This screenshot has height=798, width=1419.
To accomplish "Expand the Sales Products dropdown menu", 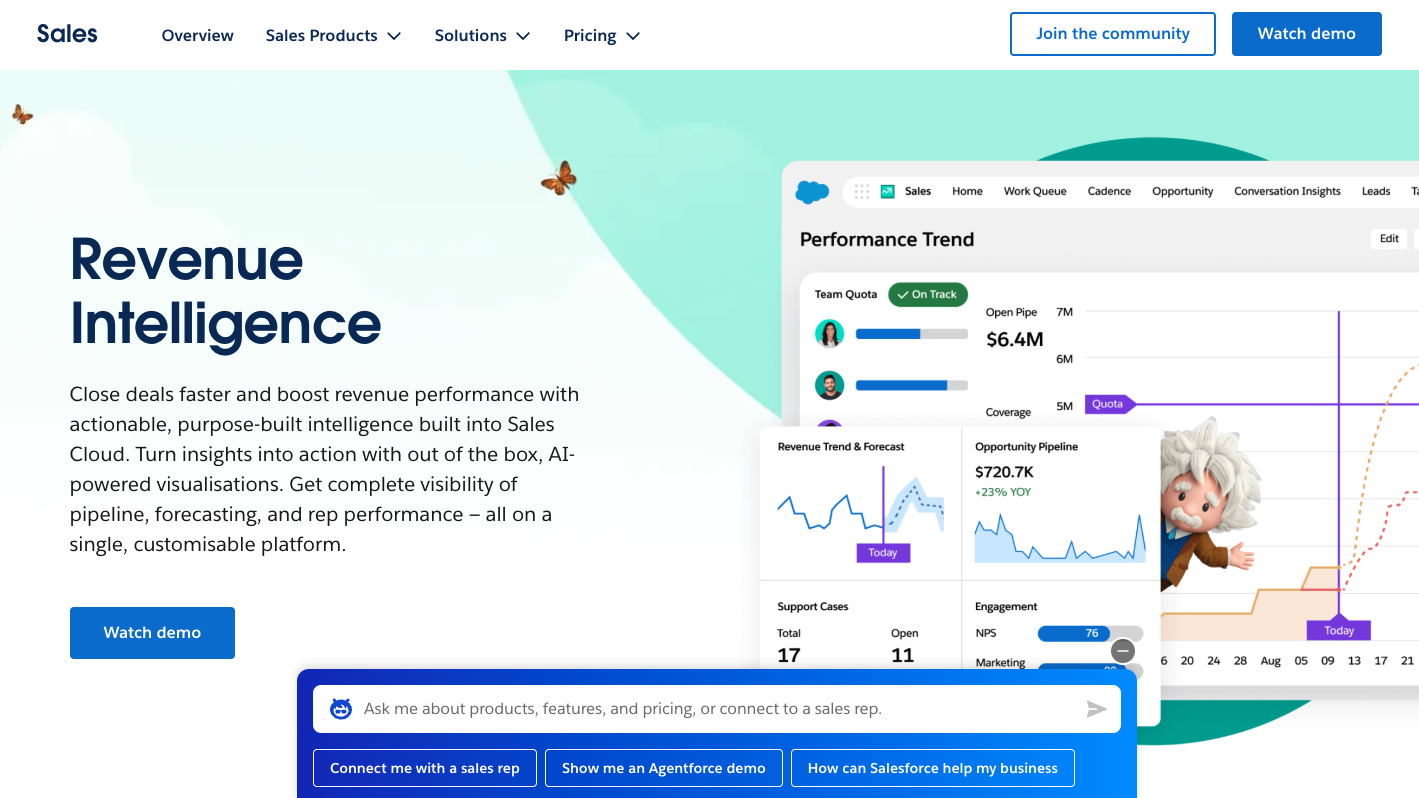I will (333, 35).
